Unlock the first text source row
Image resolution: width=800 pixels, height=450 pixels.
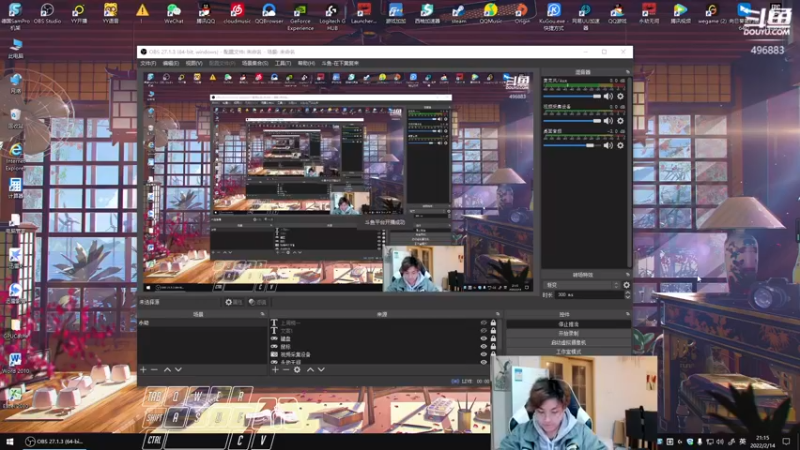tap(493, 323)
